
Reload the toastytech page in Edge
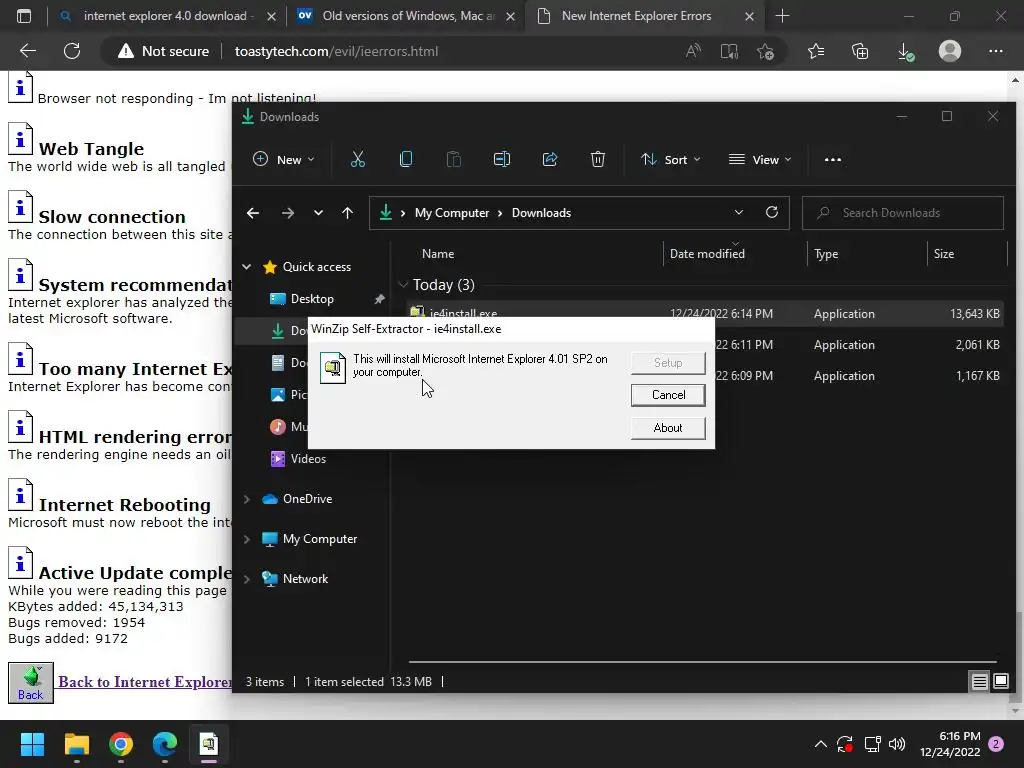pyautogui.click(x=72, y=51)
